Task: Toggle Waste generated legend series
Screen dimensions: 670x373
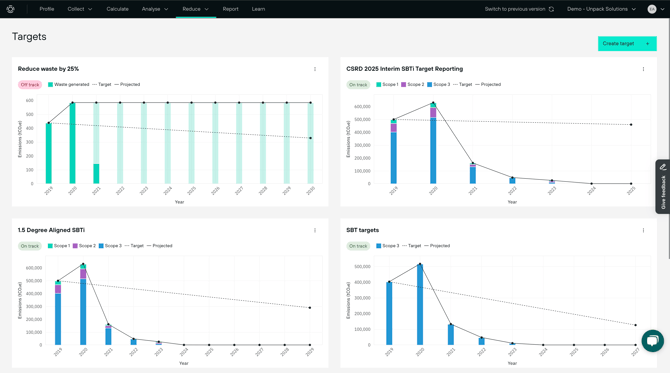Action: (x=68, y=85)
